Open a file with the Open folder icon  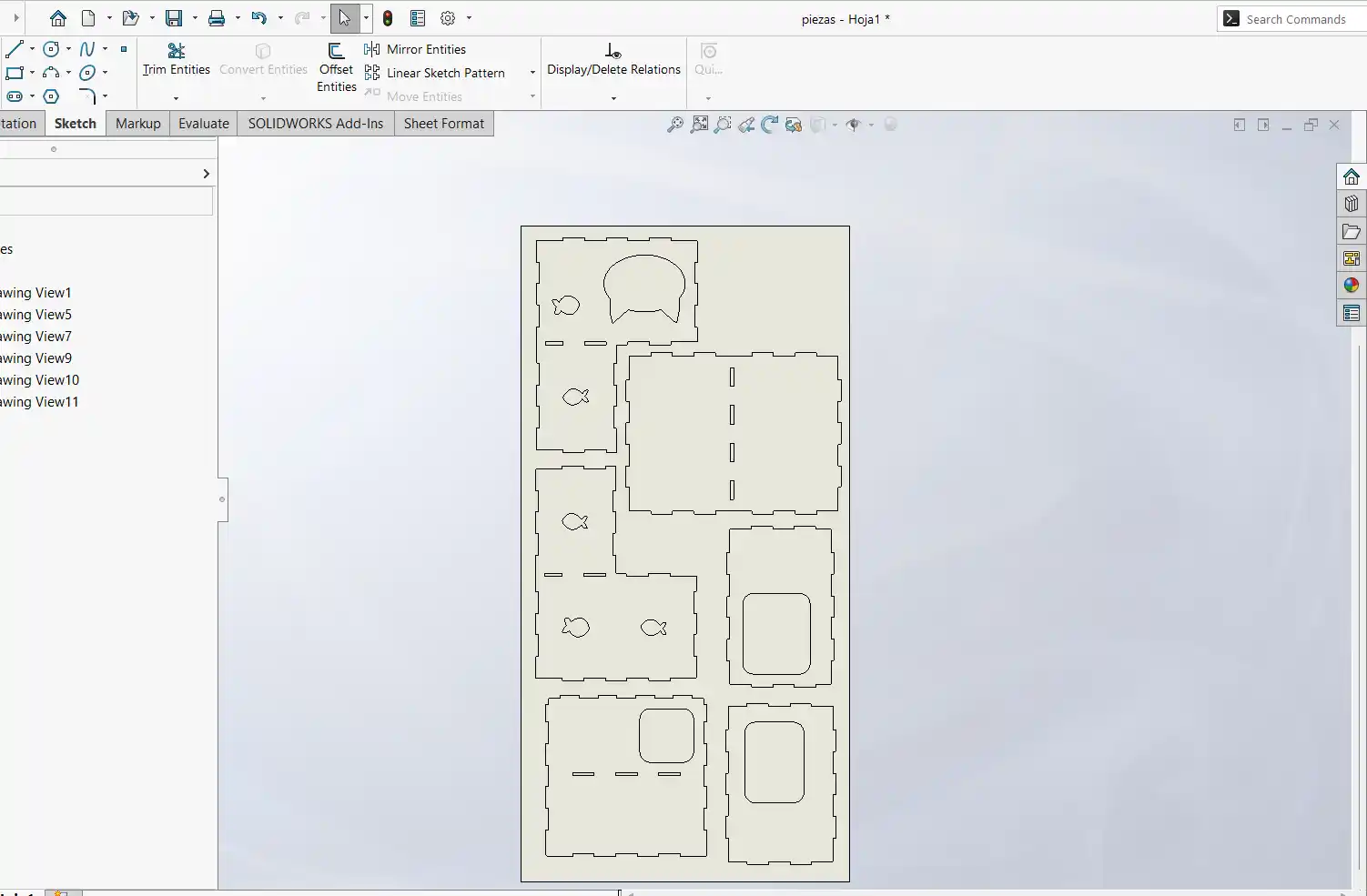(x=130, y=18)
